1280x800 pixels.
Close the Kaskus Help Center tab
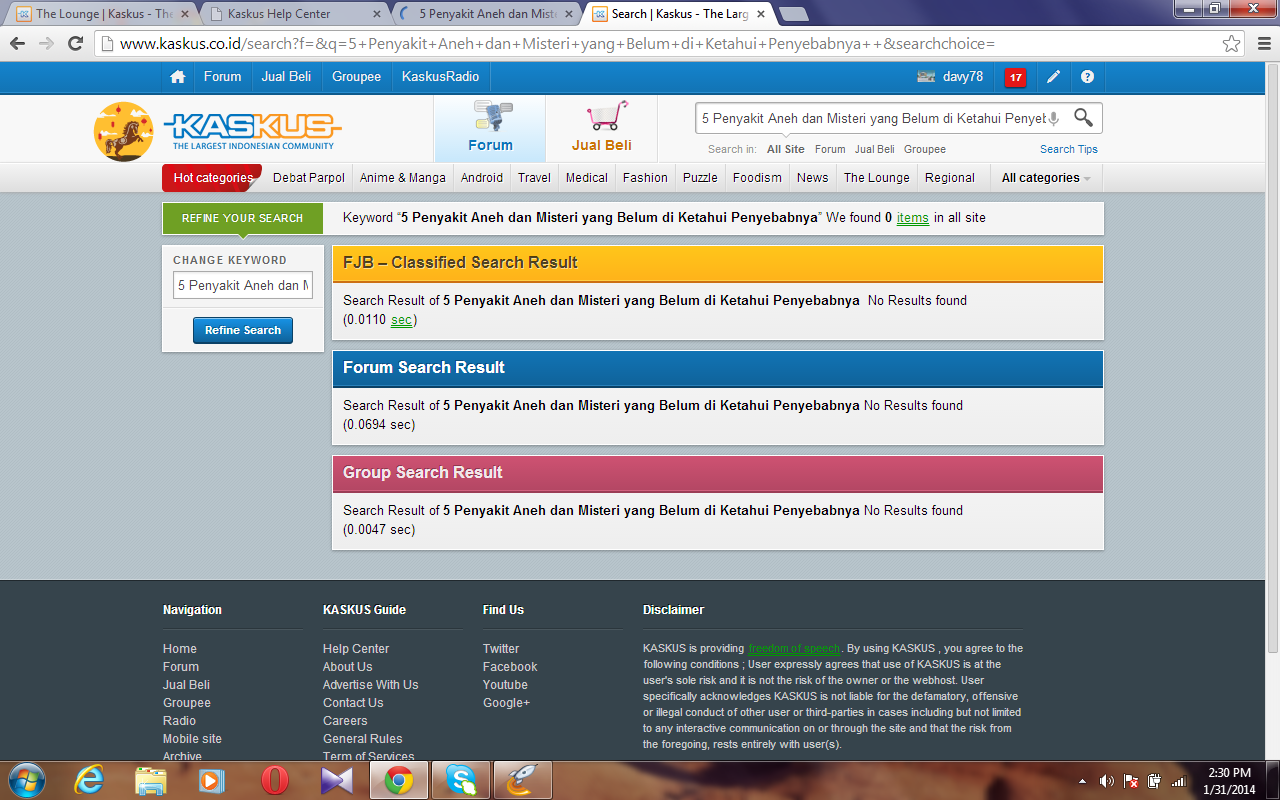click(x=376, y=14)
